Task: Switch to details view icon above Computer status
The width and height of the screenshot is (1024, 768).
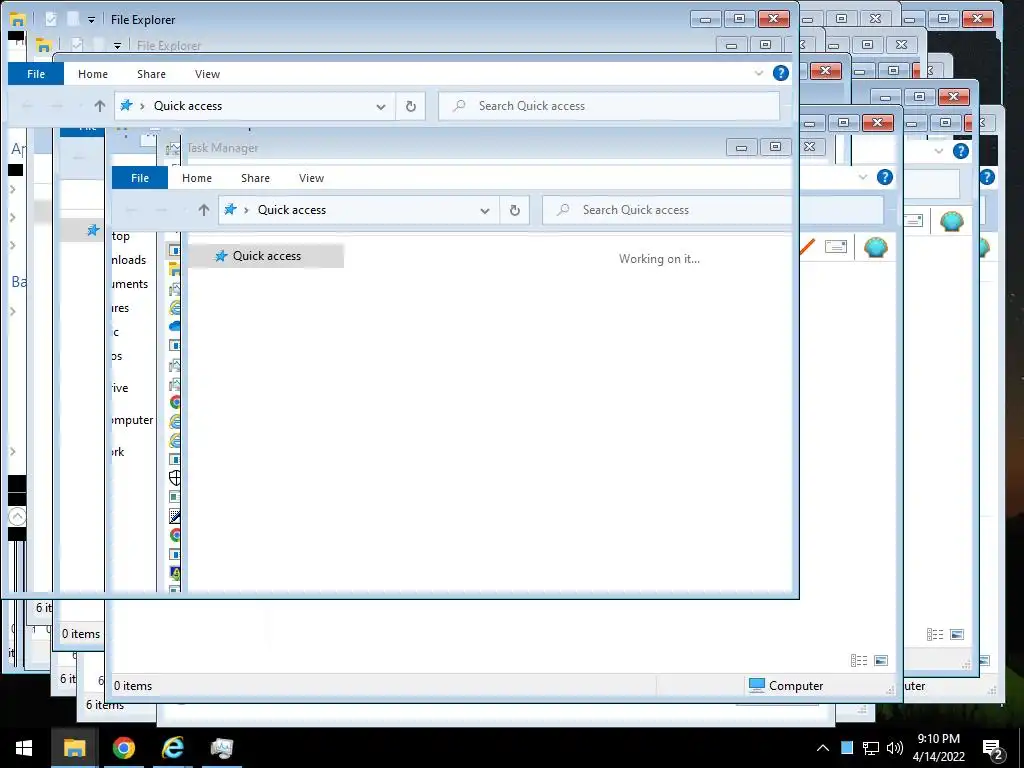Action: (859, 661)
